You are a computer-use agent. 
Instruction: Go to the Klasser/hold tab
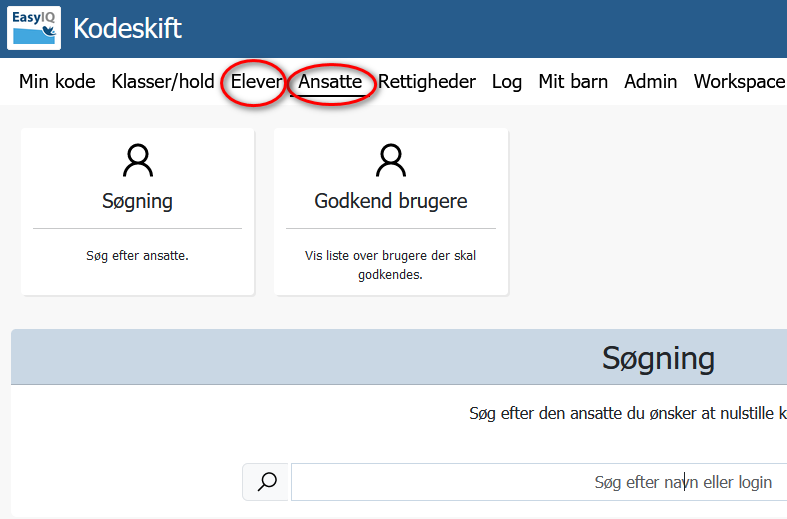tap(163, 81)
